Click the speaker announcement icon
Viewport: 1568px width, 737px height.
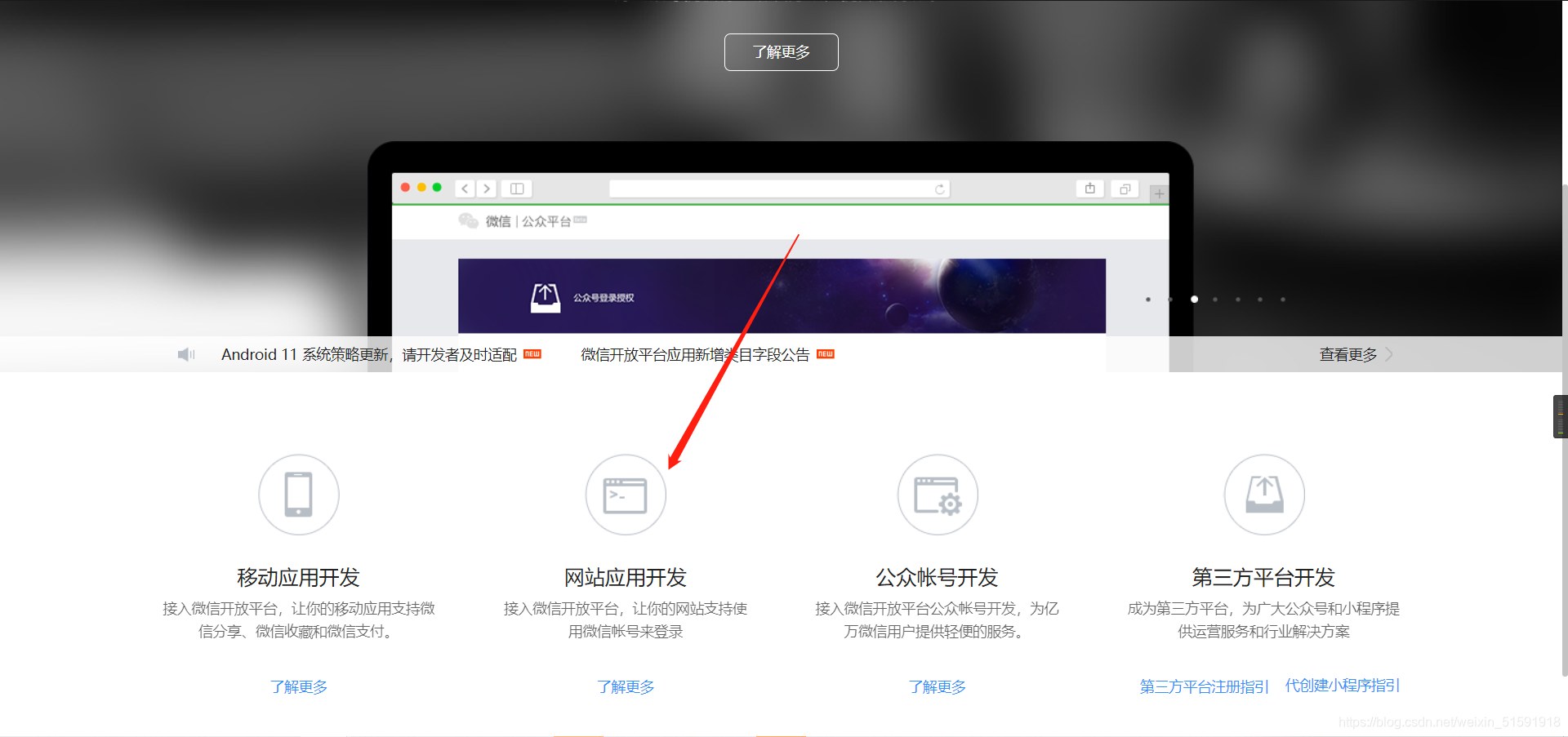pos(186,354)
